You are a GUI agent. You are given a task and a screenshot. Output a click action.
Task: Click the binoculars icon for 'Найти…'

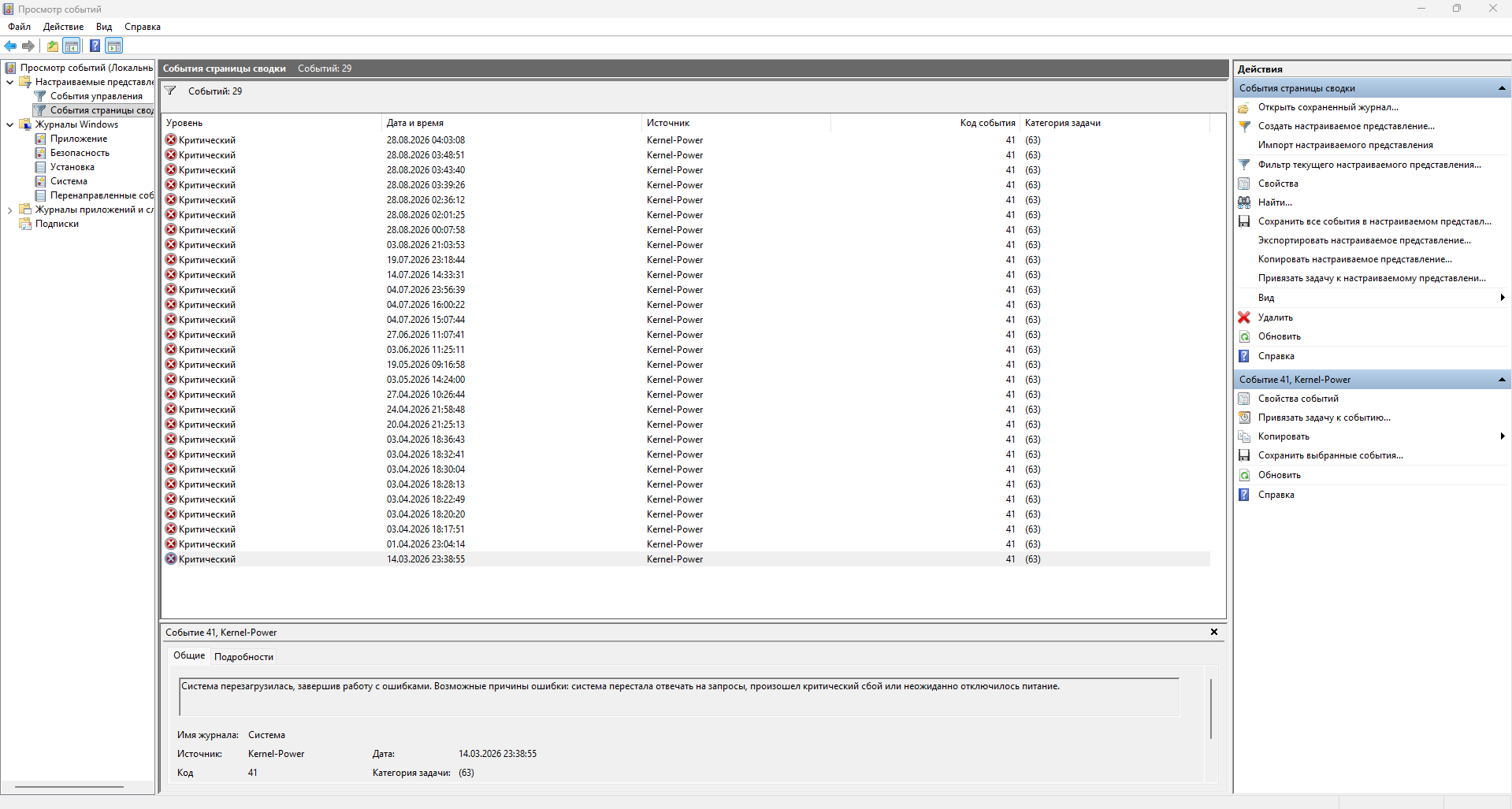click(1244, 202)
